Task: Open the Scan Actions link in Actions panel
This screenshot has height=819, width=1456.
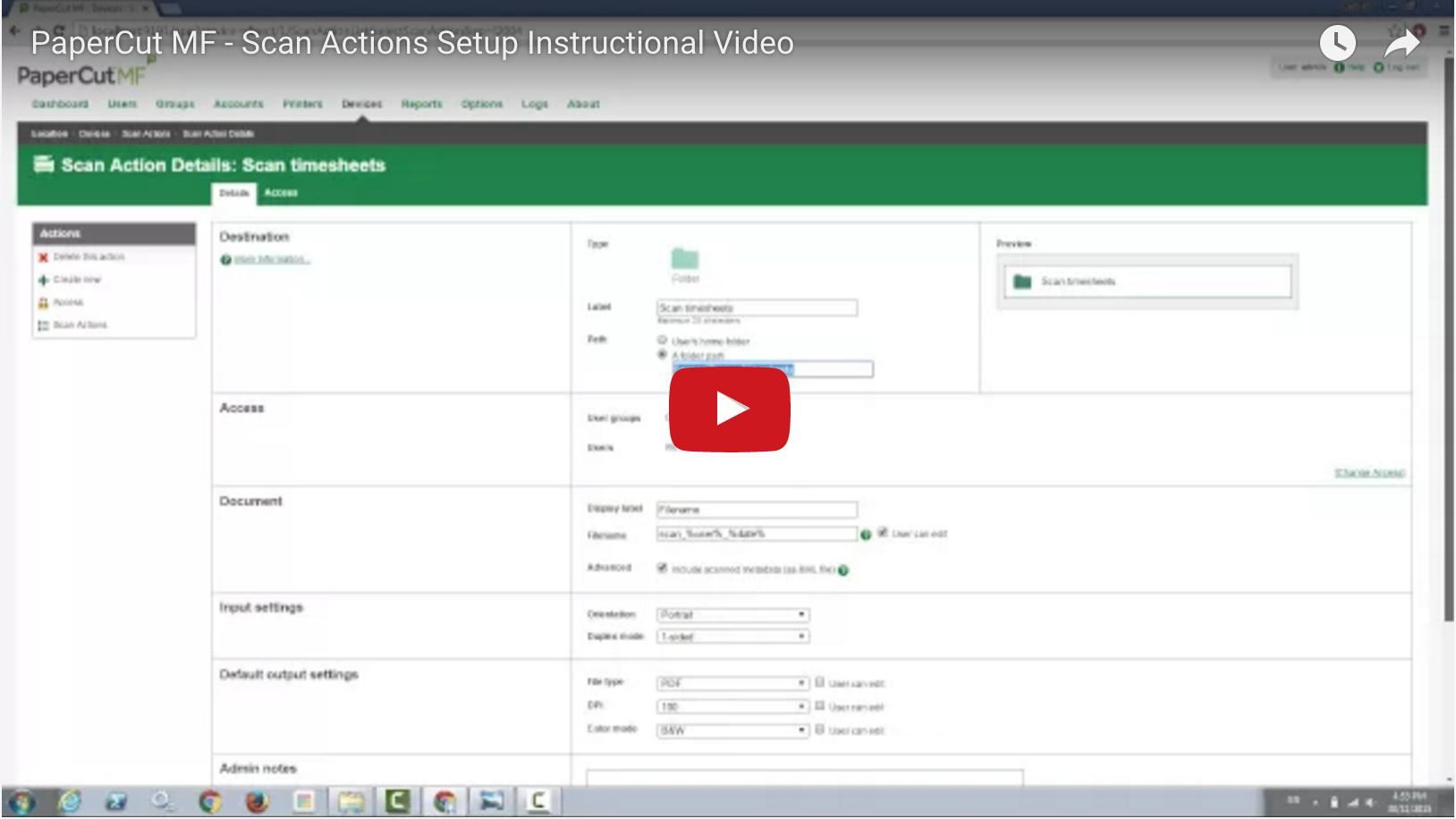Action: pyautogui.click(x=80, y=325)
